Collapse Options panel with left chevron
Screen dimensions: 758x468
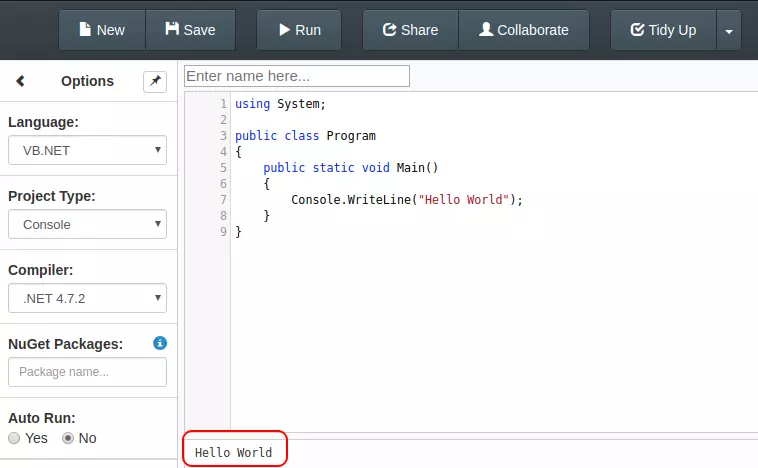point(20,82)
